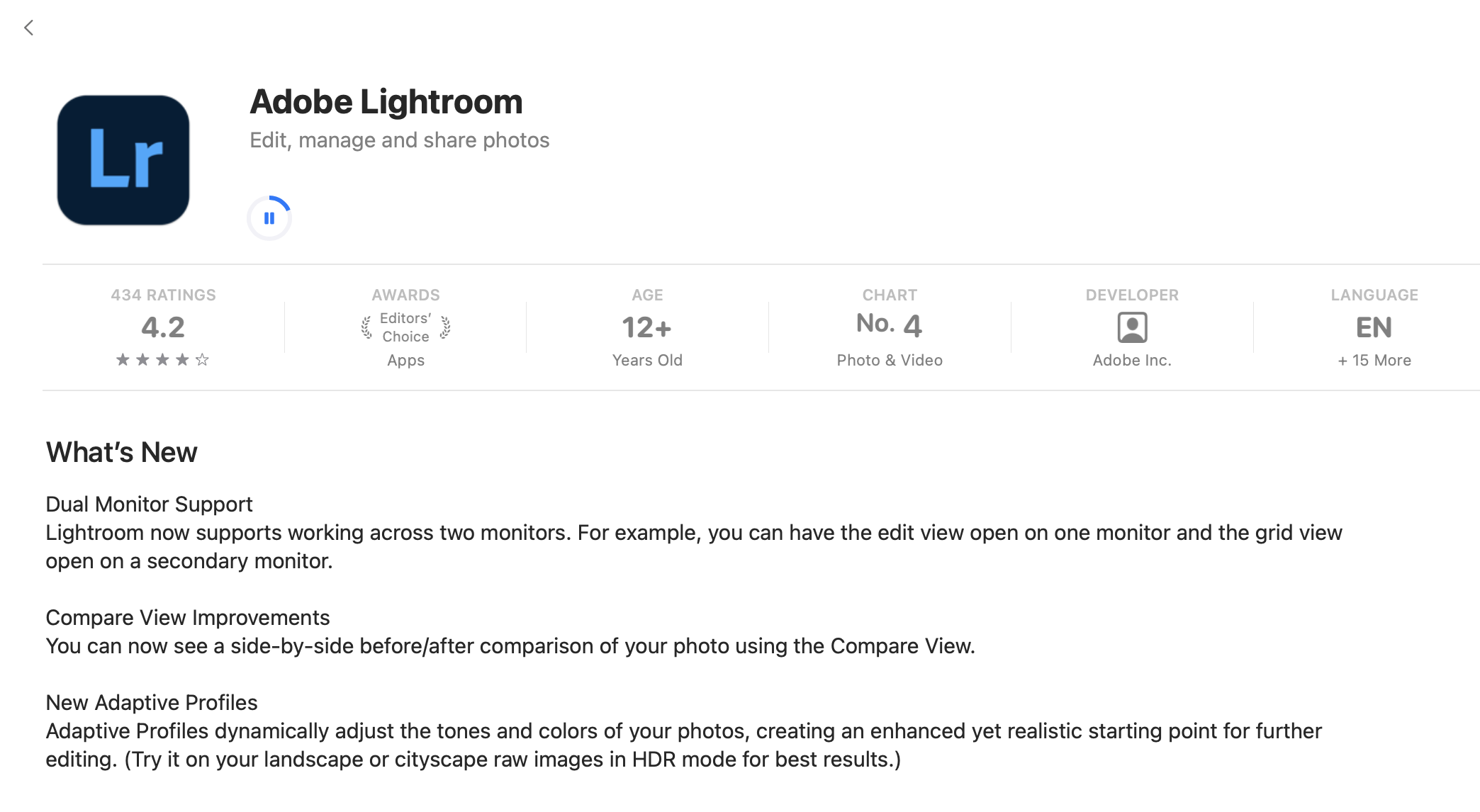Open the Adobe Inc. developer link
This screenshot has height=812, width=1480.
(x=1132, y=360)
